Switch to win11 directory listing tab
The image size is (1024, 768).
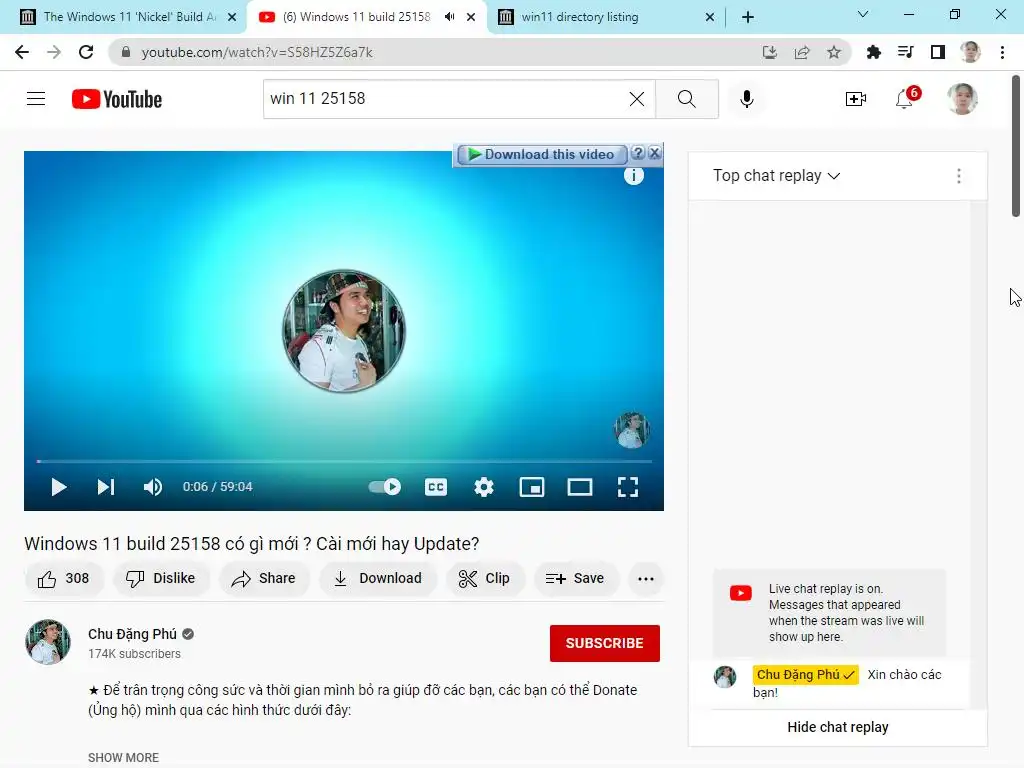pos(605,17)
